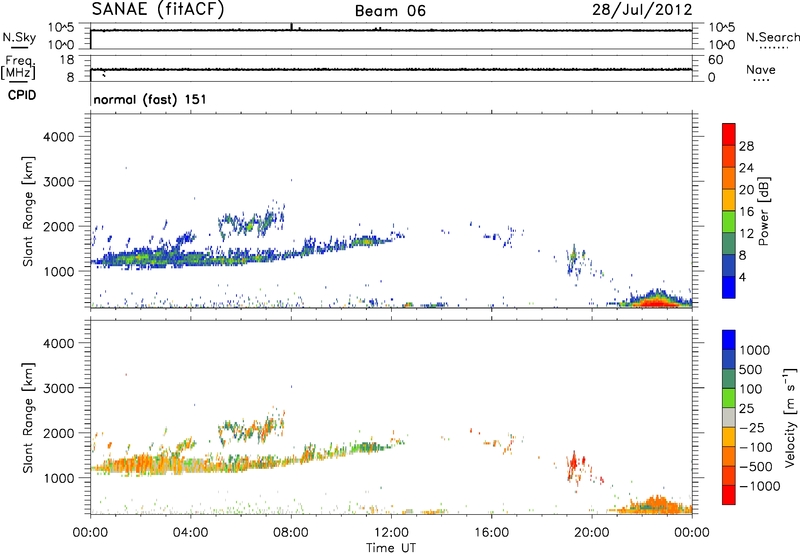
Task: Click the 'normal (fast) 151' text
Action: (x=150, y=99)
